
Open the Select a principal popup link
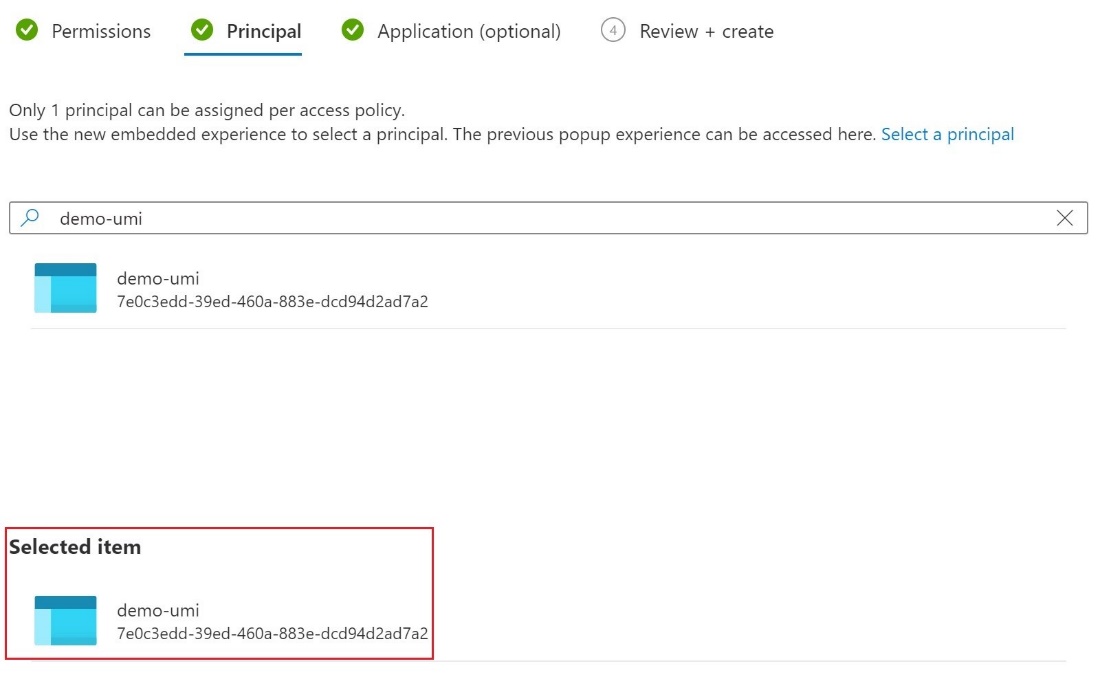coord(948,133)
